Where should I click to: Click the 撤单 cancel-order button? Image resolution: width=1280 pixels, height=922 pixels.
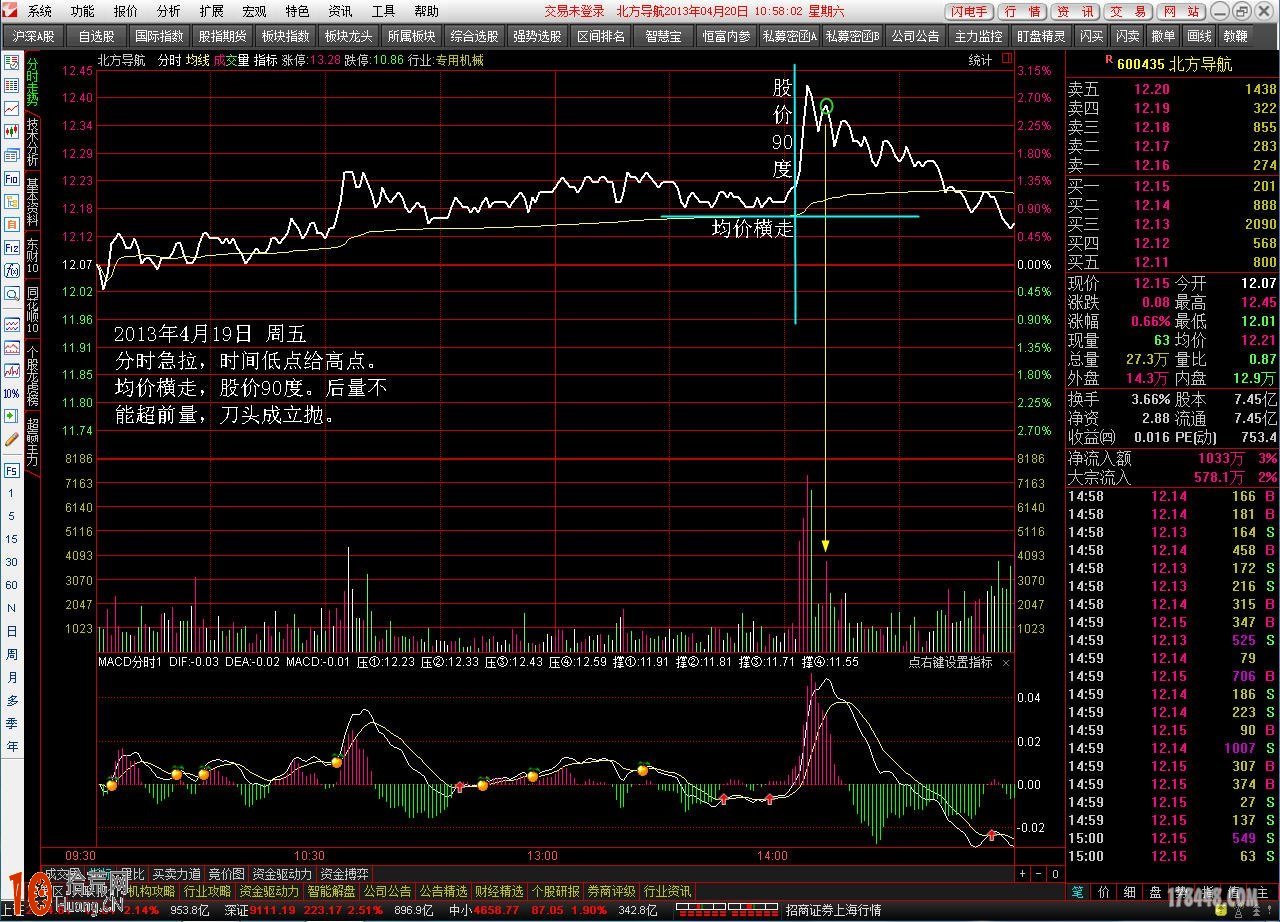1164,36
